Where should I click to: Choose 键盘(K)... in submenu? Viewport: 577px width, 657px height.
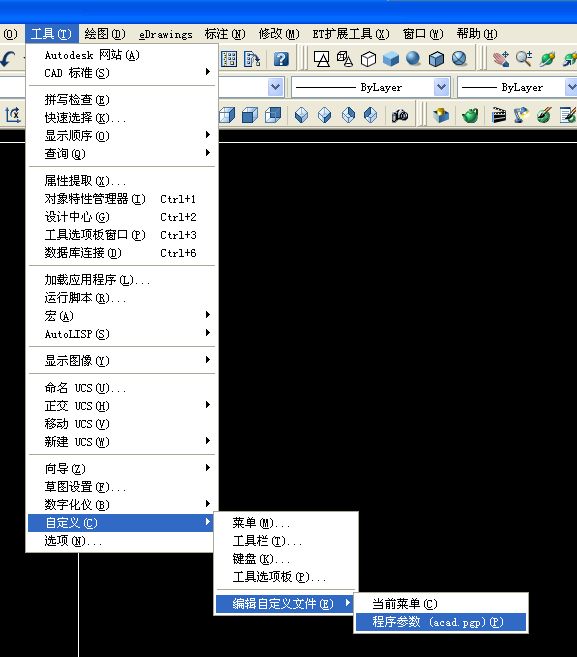[286, 559]
